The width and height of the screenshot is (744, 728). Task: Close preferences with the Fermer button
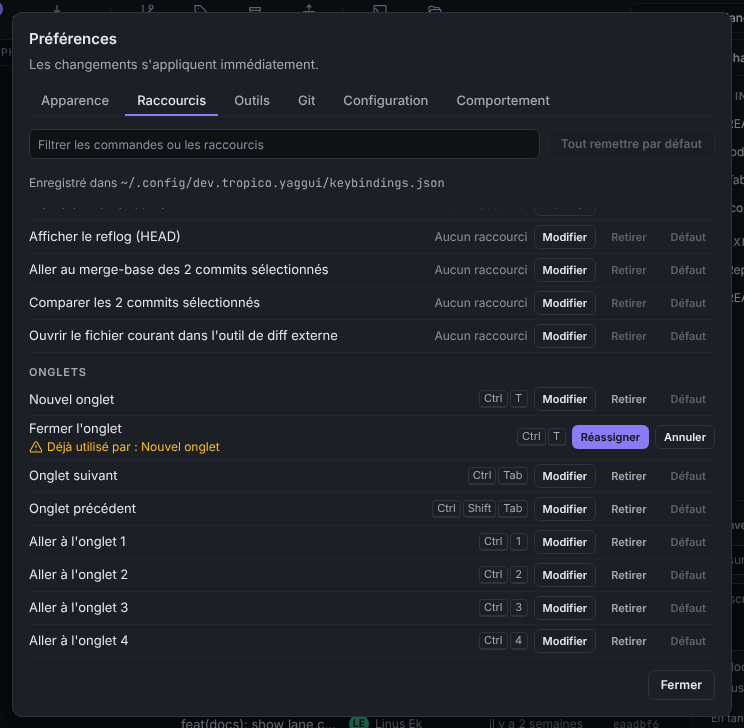[681, 685]
